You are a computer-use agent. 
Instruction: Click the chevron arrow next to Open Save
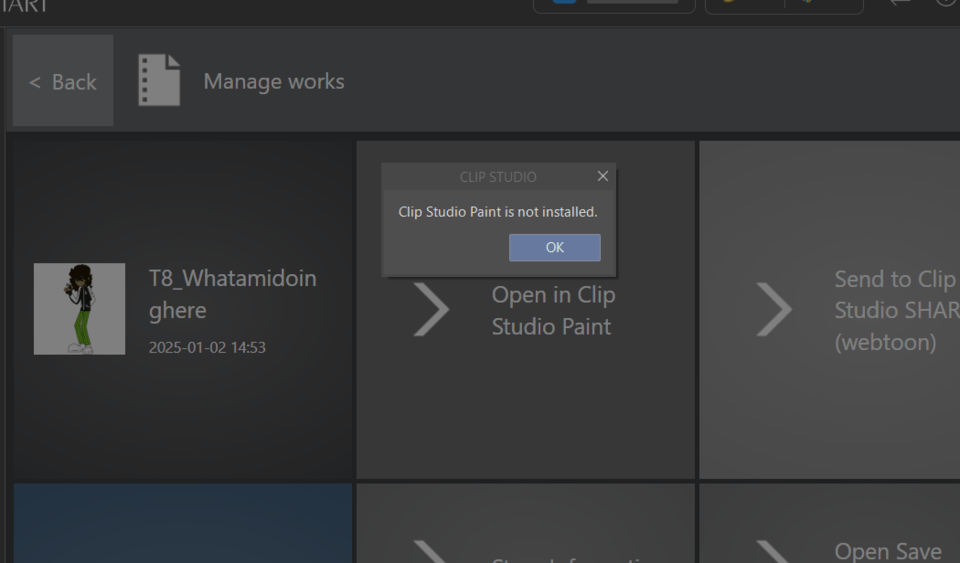[x=774, y=552]
